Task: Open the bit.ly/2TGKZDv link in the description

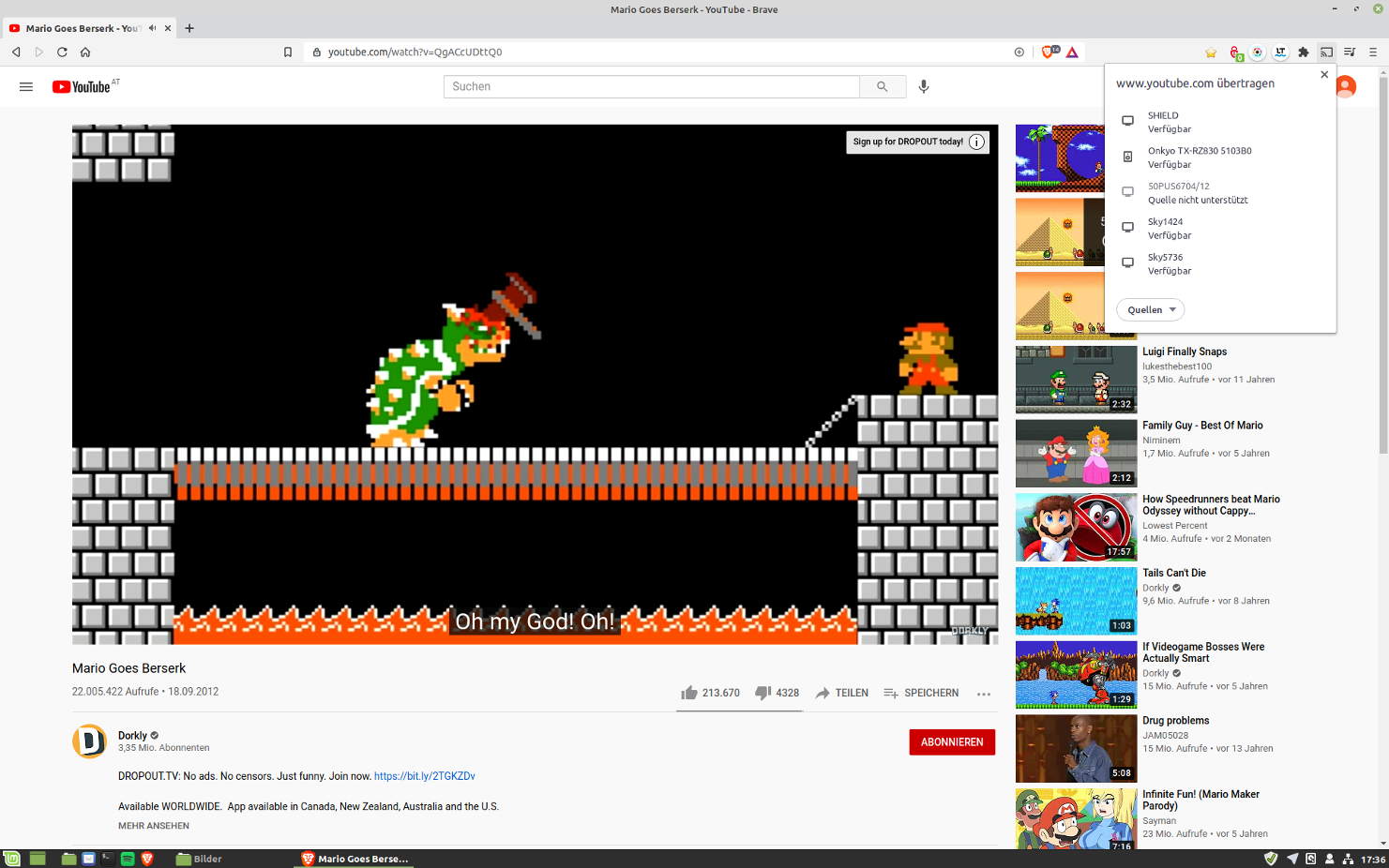Action: point(424,776)
